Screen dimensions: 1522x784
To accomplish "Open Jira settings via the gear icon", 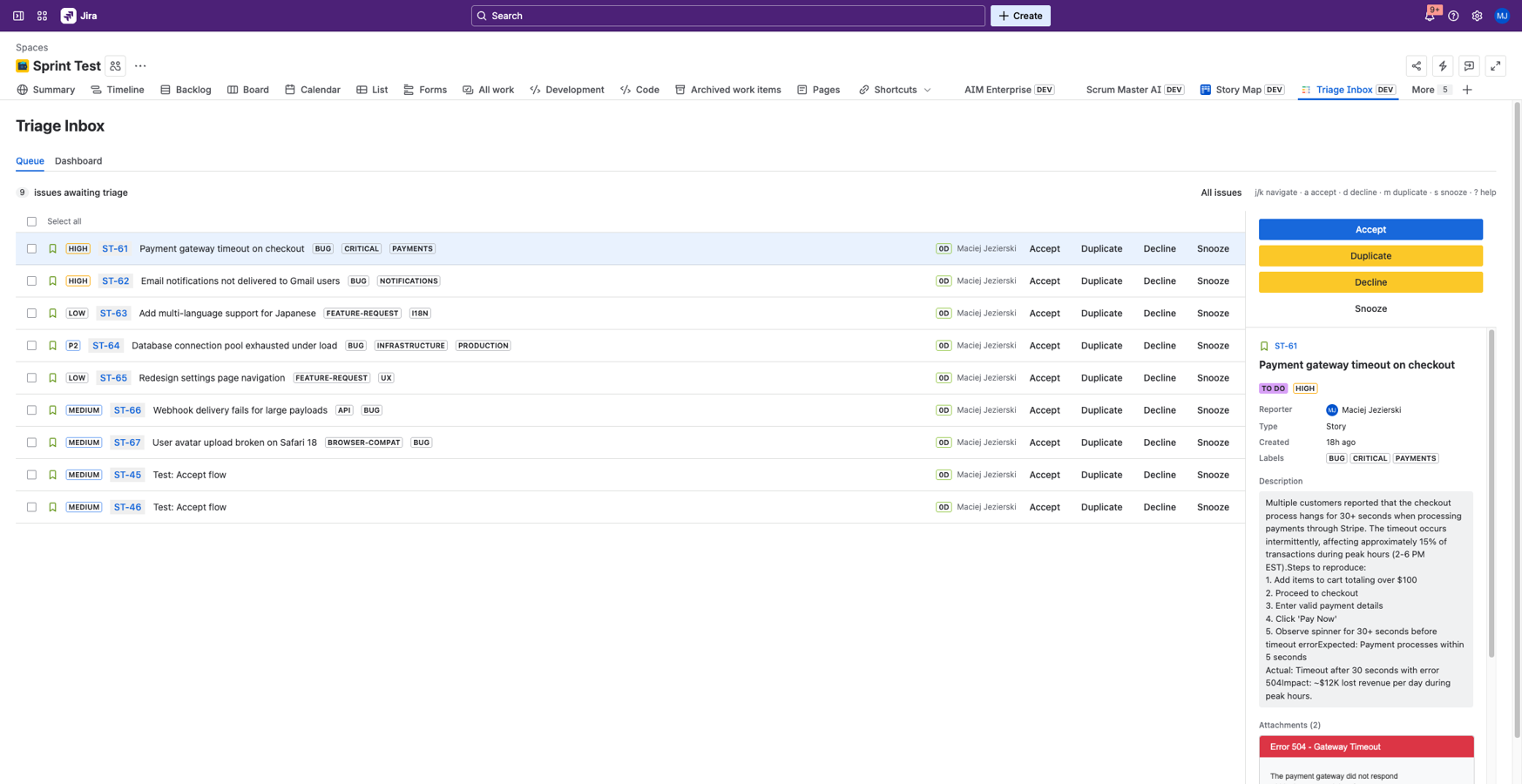I will [1477, 15].
